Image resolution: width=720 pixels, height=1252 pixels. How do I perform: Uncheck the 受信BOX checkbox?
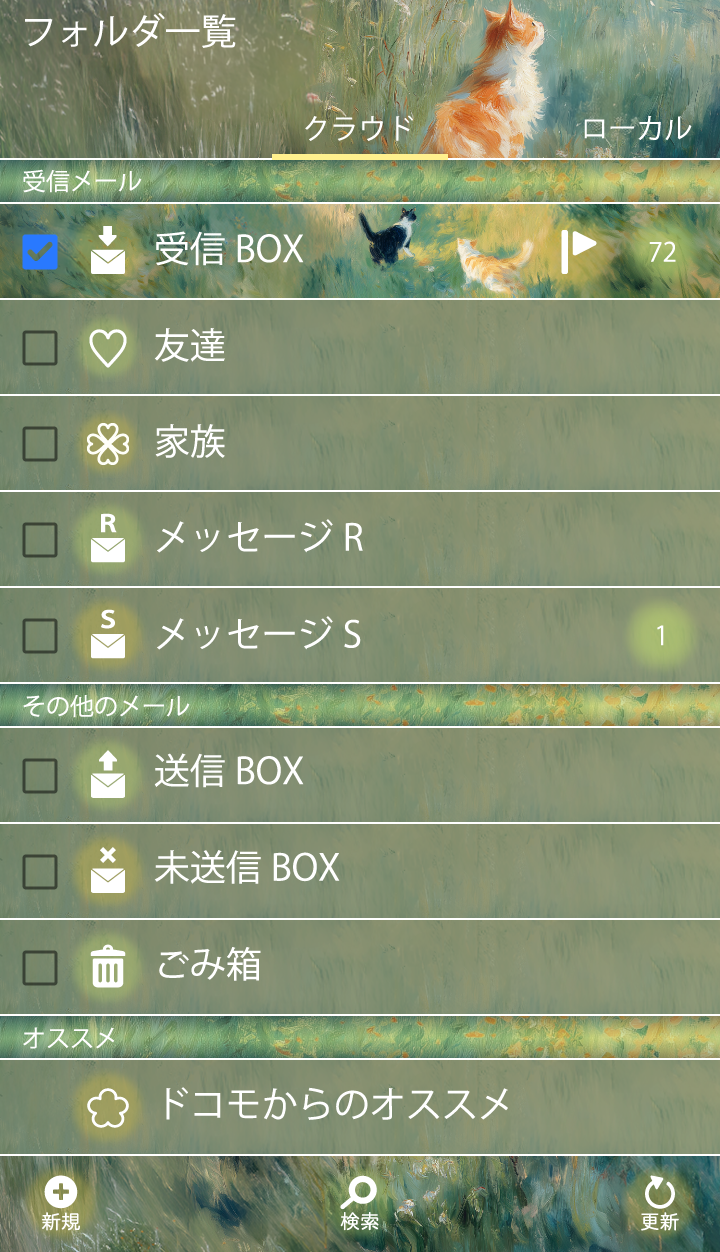[40, 252]
